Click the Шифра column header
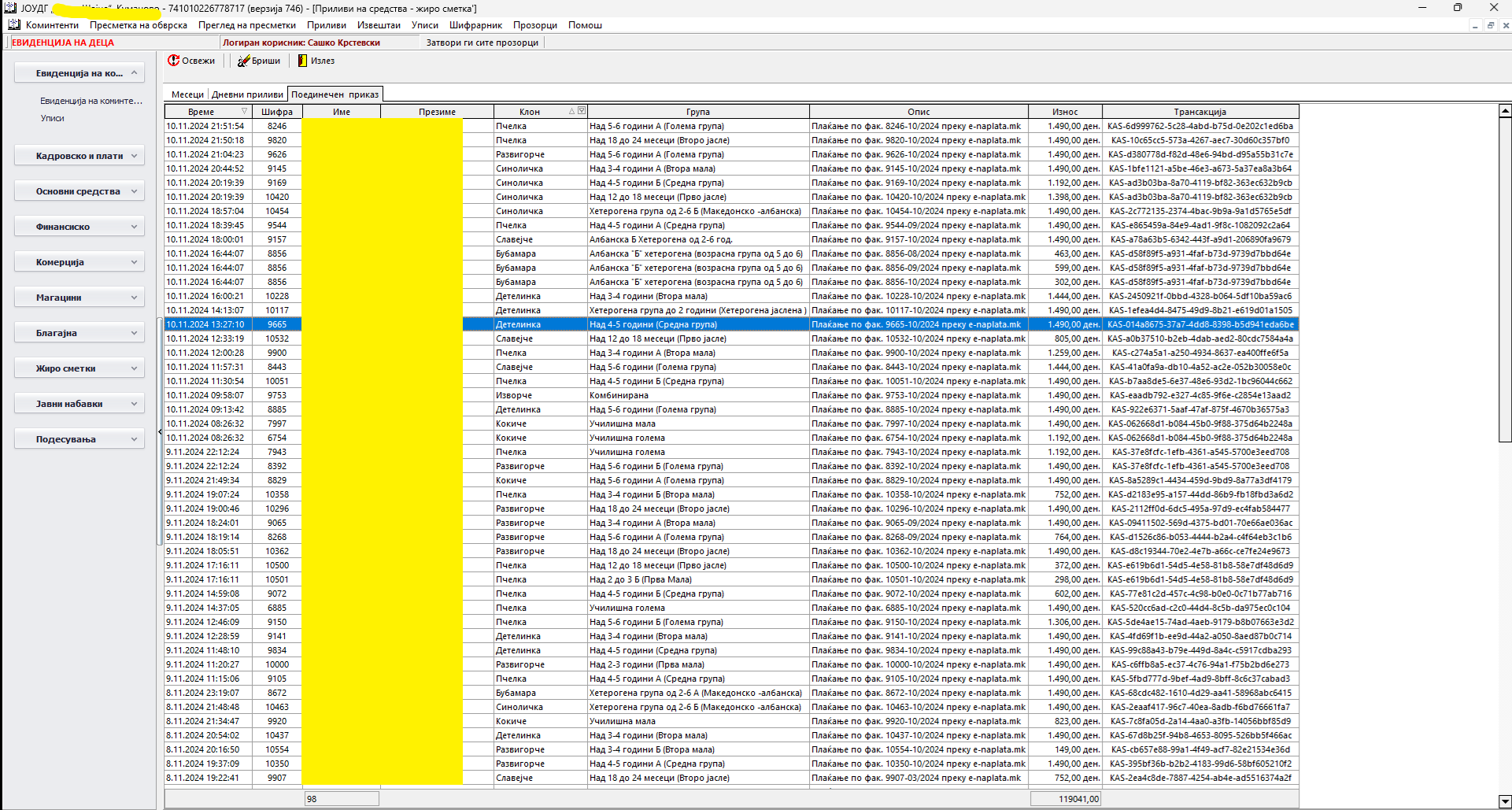The height and width of the screenshot is (810, 1512). [x=277, y=112]
